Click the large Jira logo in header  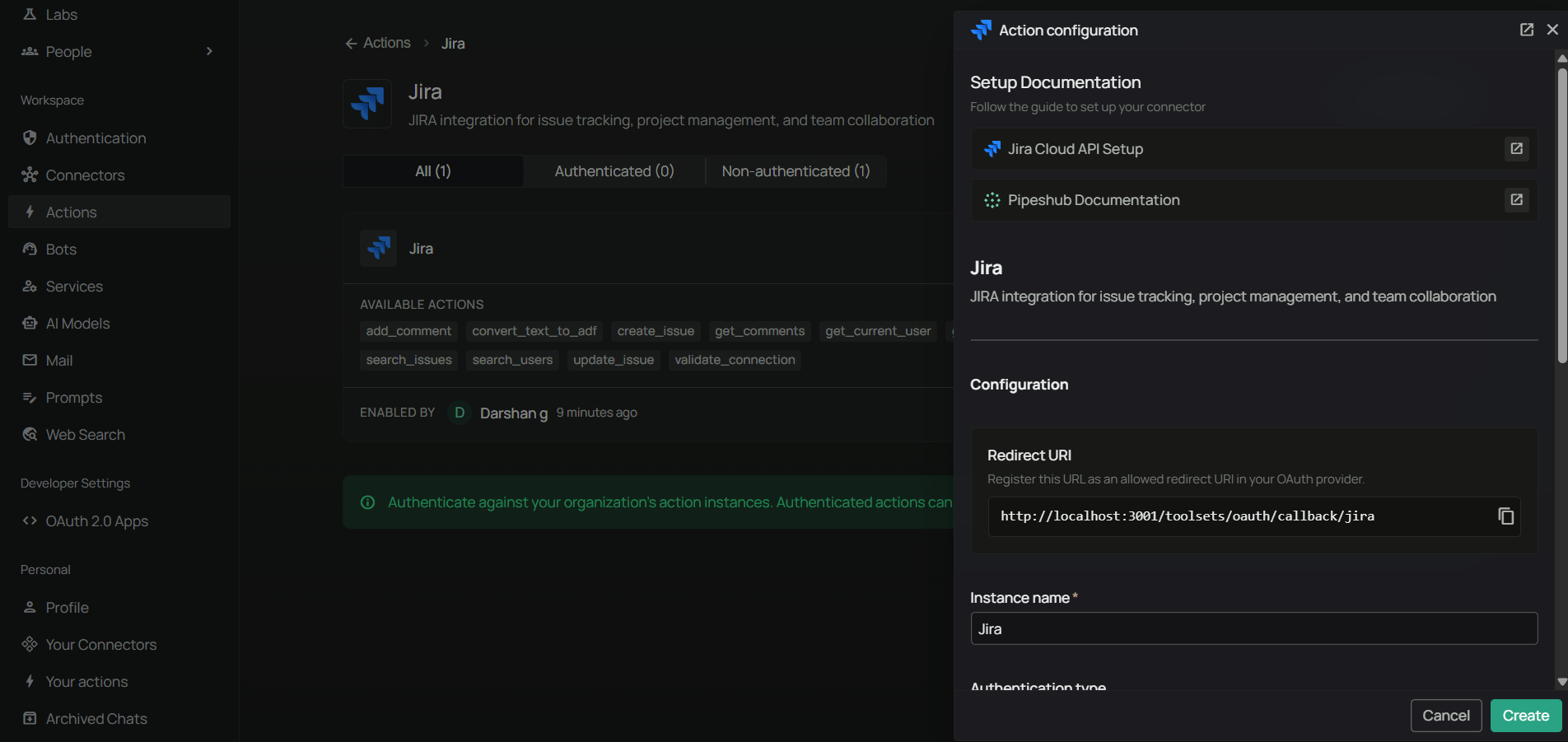pos(367,104)
